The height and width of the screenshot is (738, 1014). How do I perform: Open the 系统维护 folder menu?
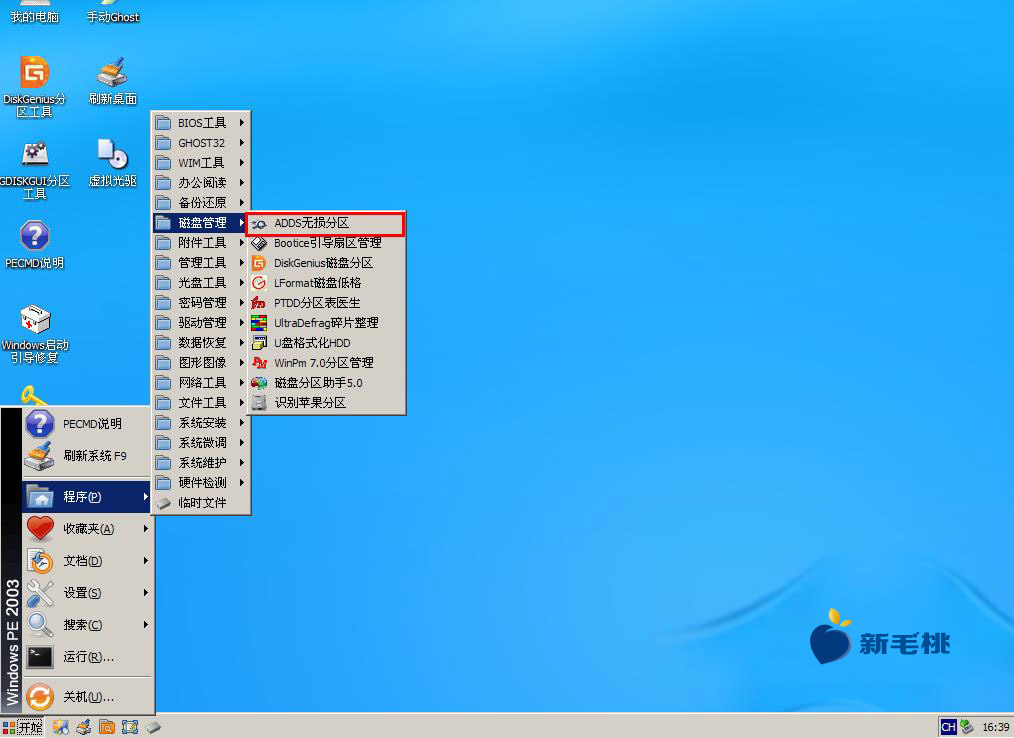pyautogui.click(x=201, y=463)
